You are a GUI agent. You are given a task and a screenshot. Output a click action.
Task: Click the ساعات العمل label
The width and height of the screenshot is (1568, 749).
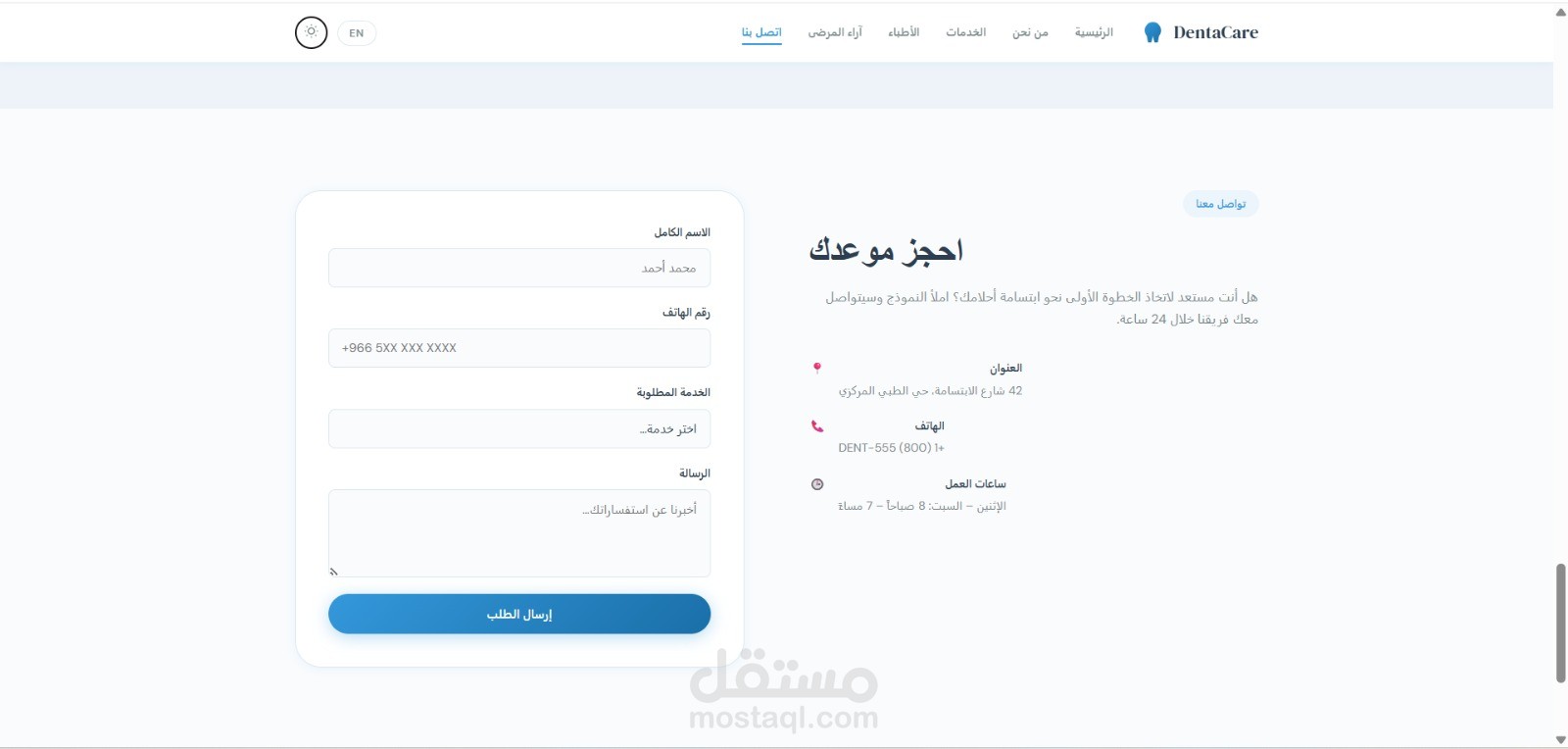(975, 484)
